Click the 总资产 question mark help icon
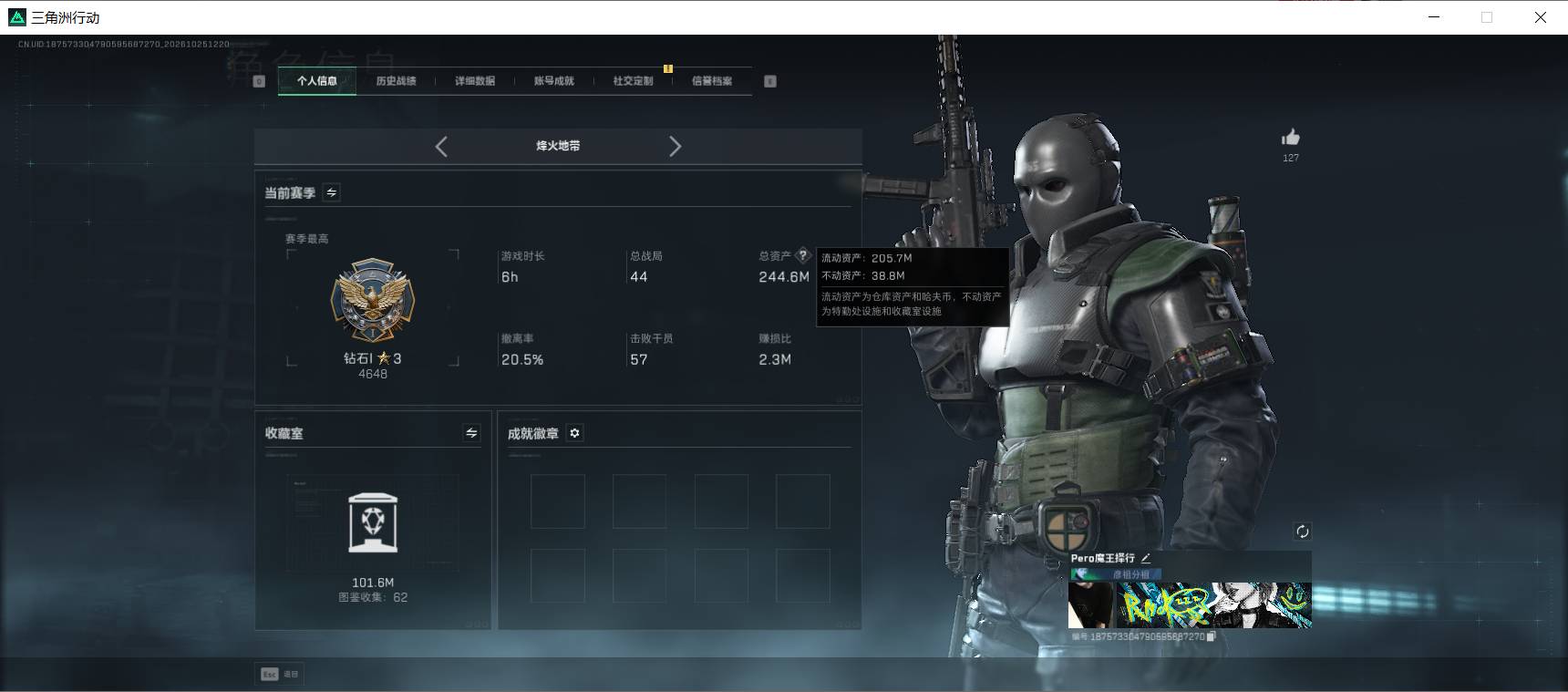The height and width of the screenshot is (692, 1568). [x=803, y=255]
